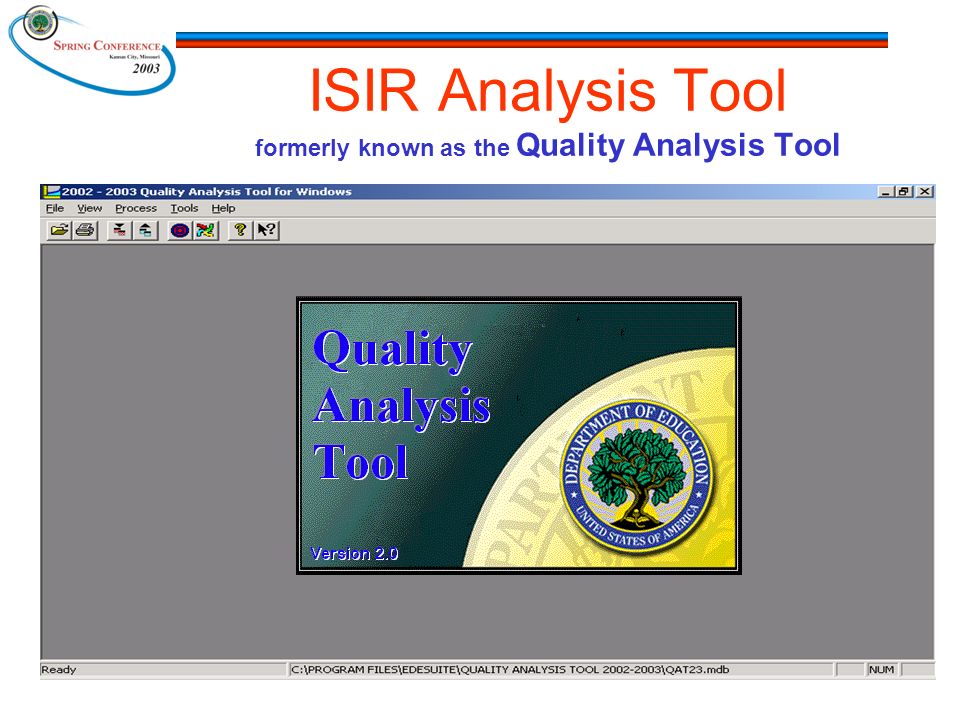Click the Department of Education seal
The height and width of the screenshot is (720, 960).
click(637, 478)
